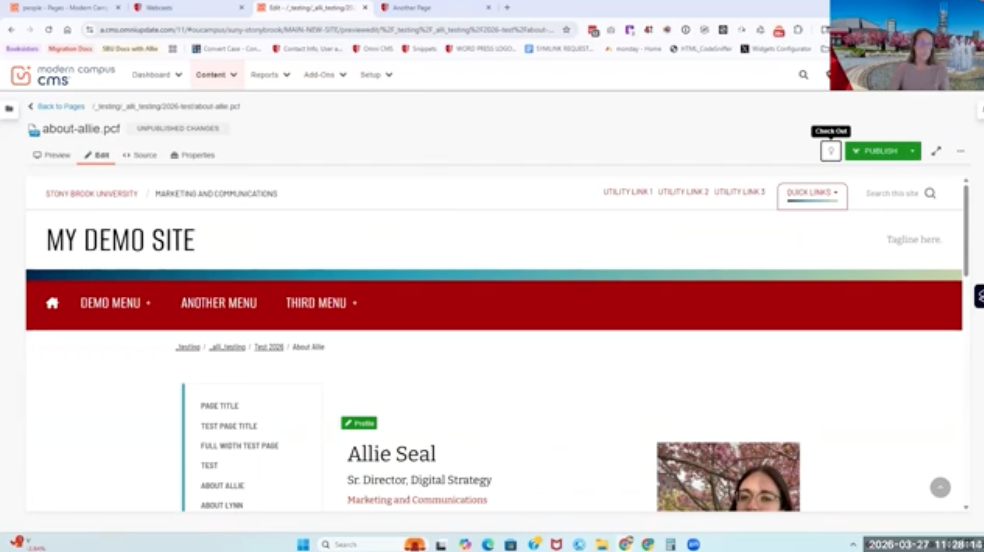Bookmark this page with the star icon

pyautogui.click(x=567, y=29)
